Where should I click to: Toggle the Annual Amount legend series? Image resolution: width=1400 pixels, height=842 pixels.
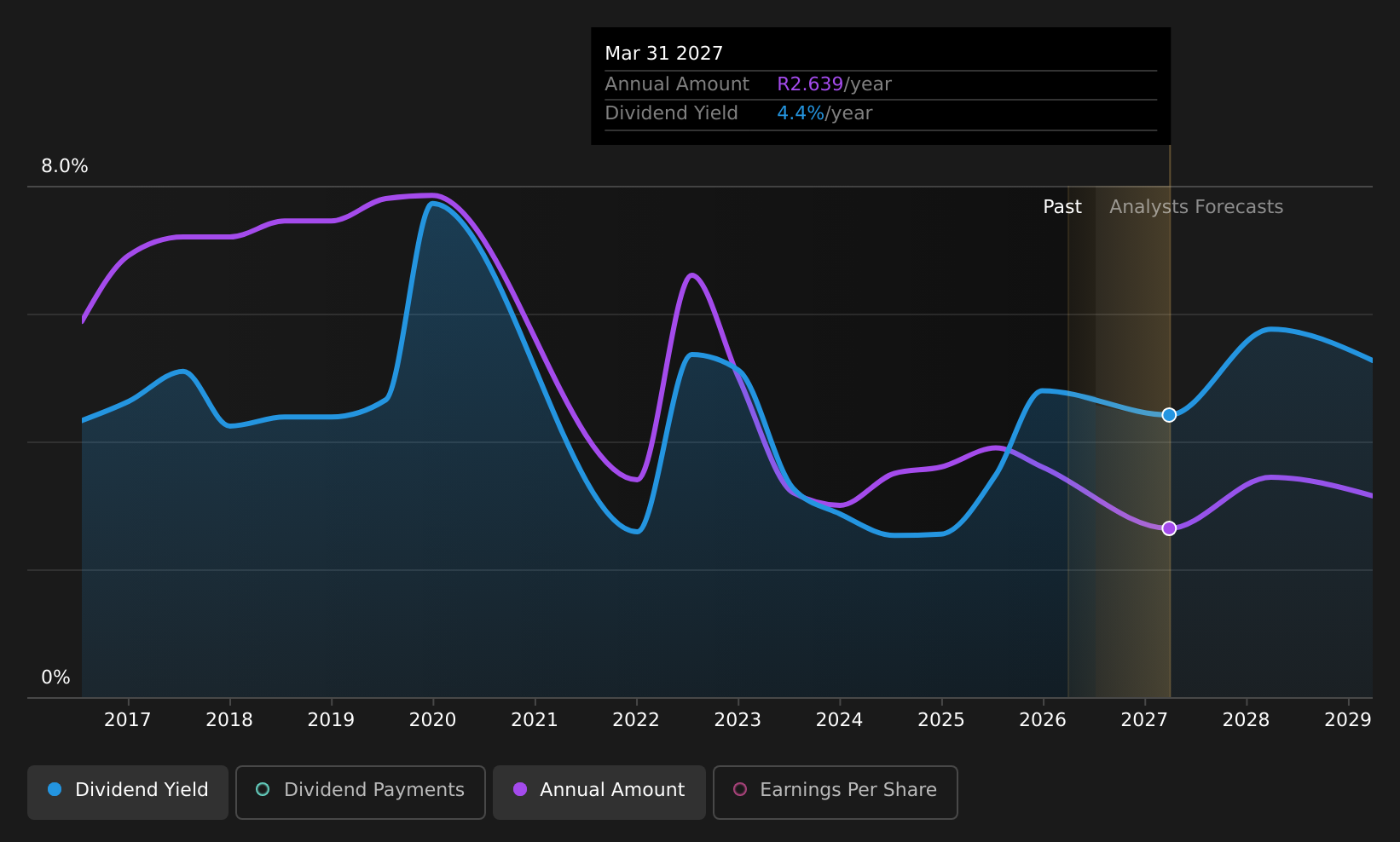point(599,792)
